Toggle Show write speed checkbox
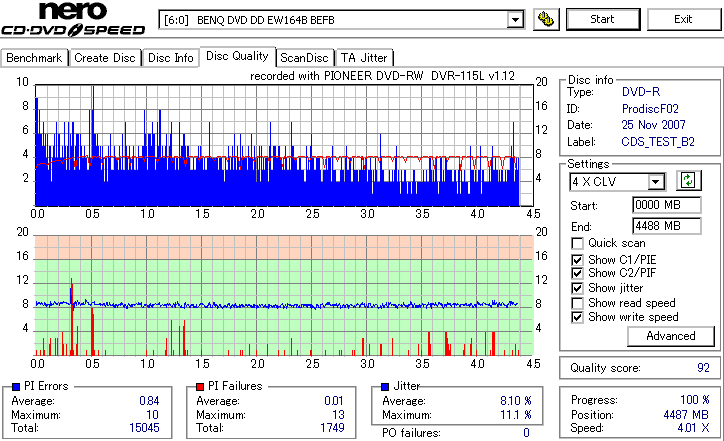The height and width of the screenshot is (441, 724). 577,317
